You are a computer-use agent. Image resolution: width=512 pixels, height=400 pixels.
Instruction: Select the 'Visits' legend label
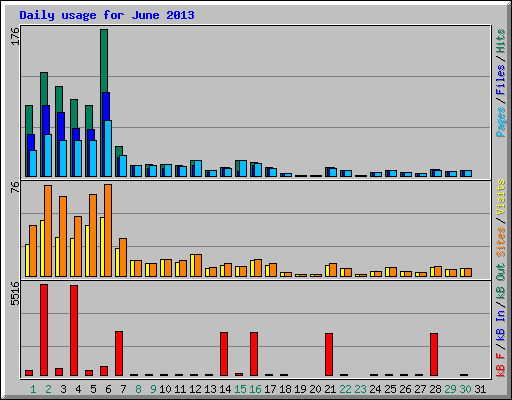coord(501,197)
